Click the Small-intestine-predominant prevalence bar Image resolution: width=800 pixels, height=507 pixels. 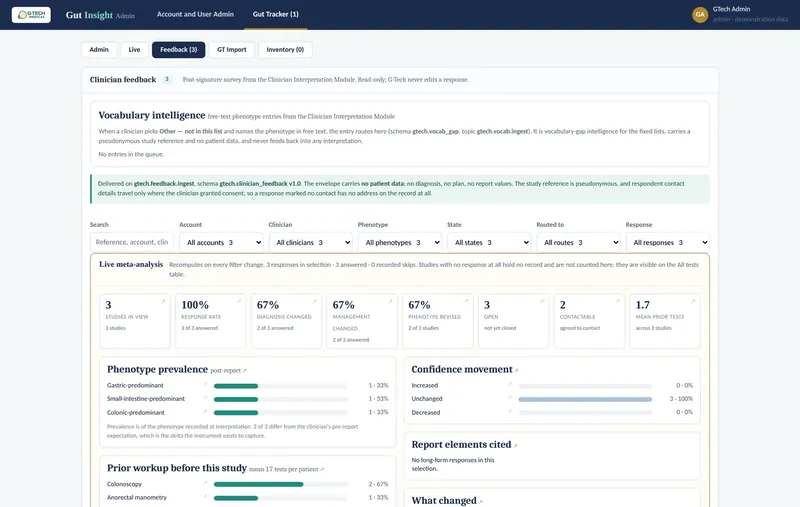(x=281, y=399)
